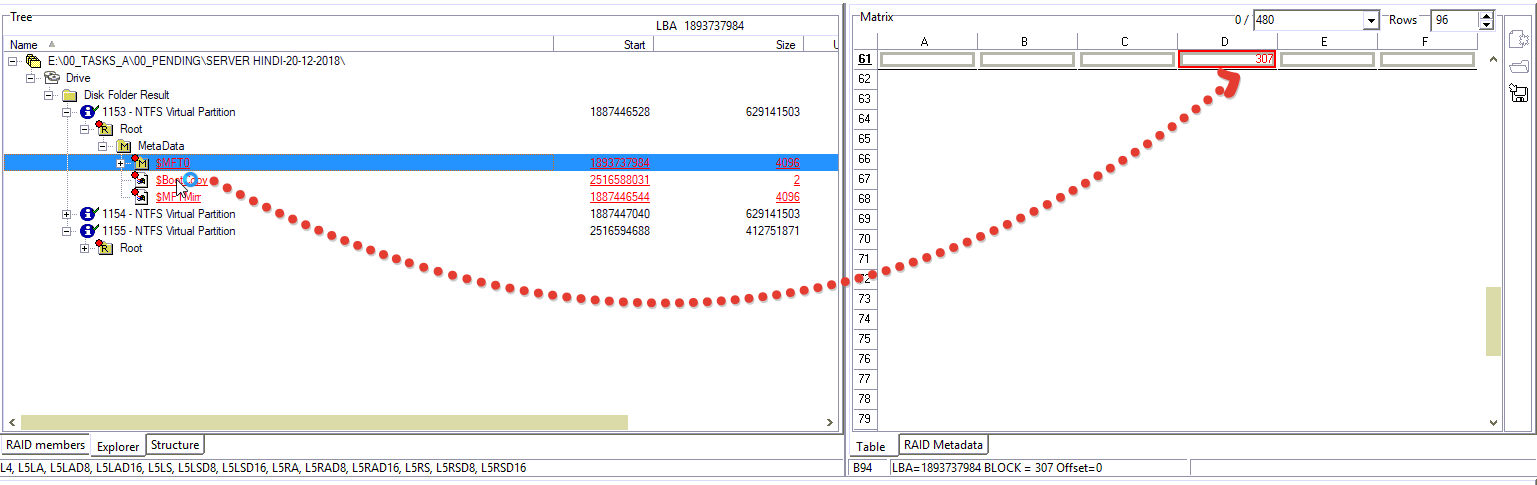
Task: Select matrix cell containing 307
Action: coord(1227,60)
